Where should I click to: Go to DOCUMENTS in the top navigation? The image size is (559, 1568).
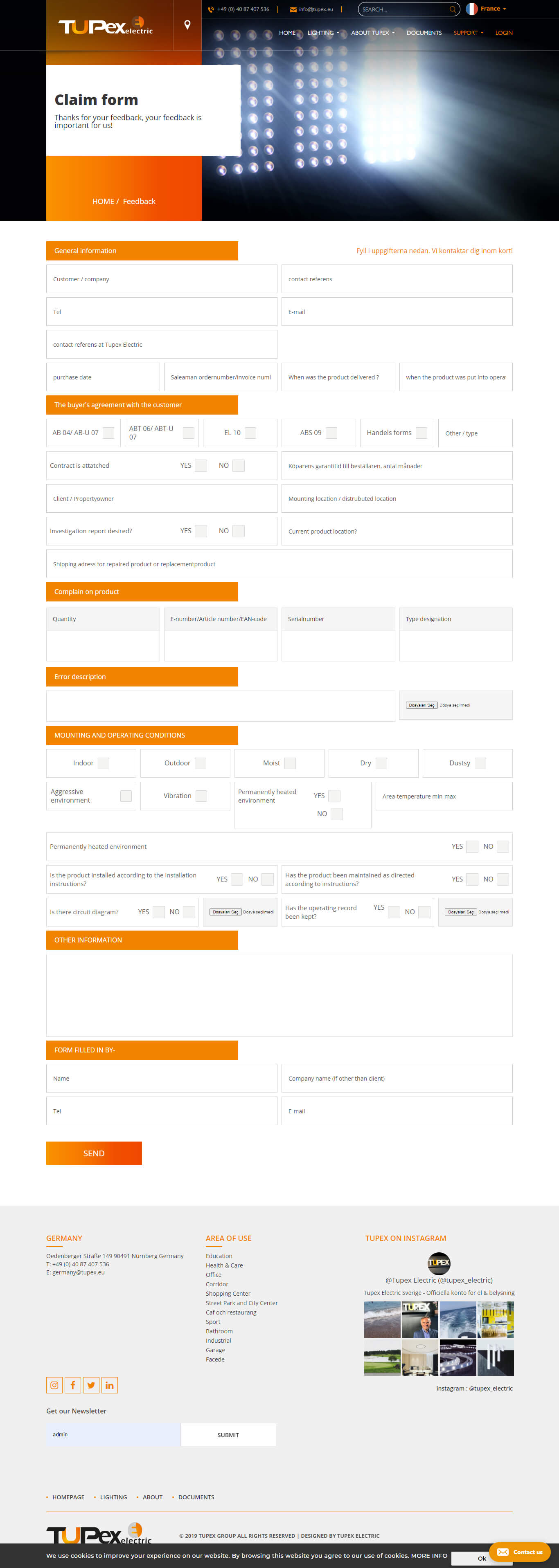pyautogui.click(x=424, y=33)
